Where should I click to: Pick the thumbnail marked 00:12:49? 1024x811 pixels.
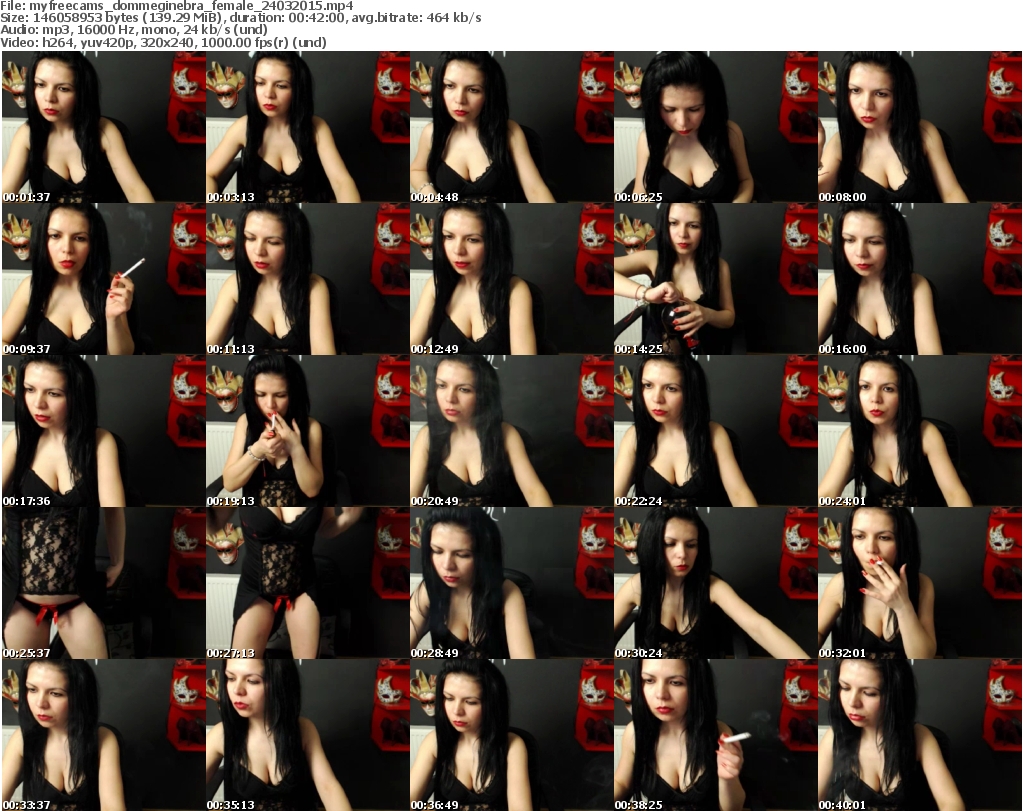[x=512, y=279]
